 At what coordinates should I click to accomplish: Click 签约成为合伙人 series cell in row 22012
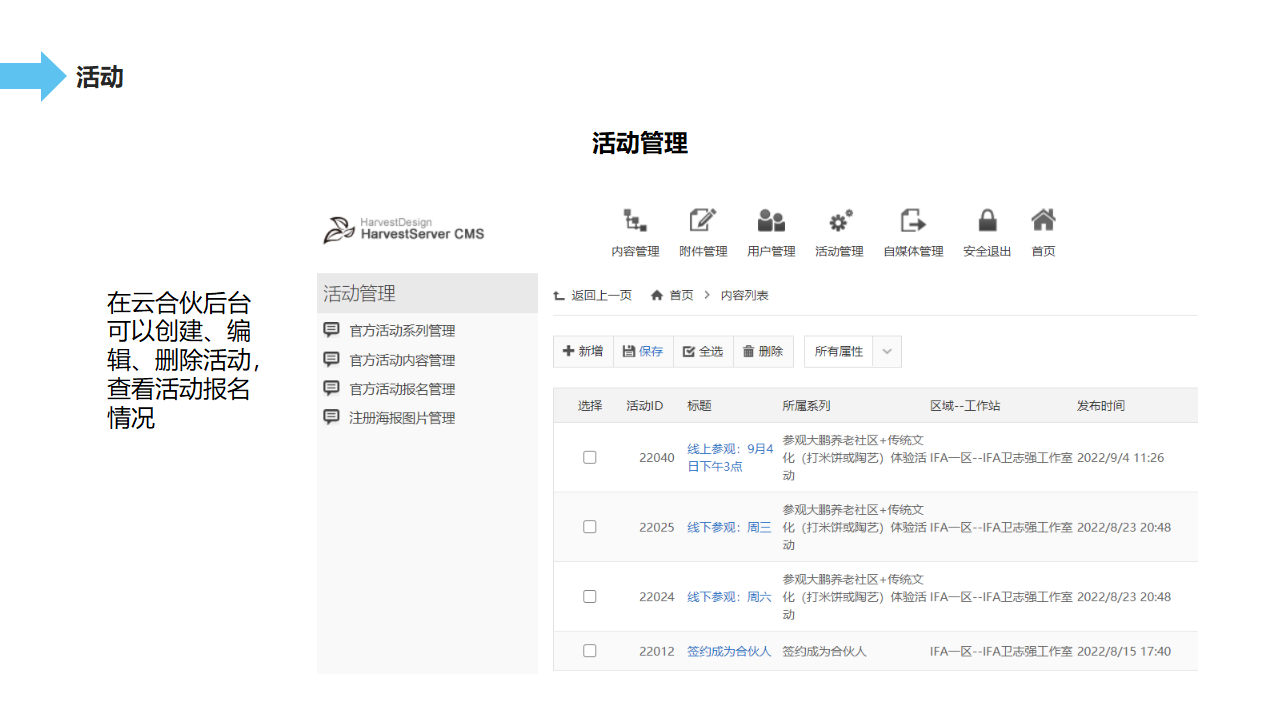point(824,651)
